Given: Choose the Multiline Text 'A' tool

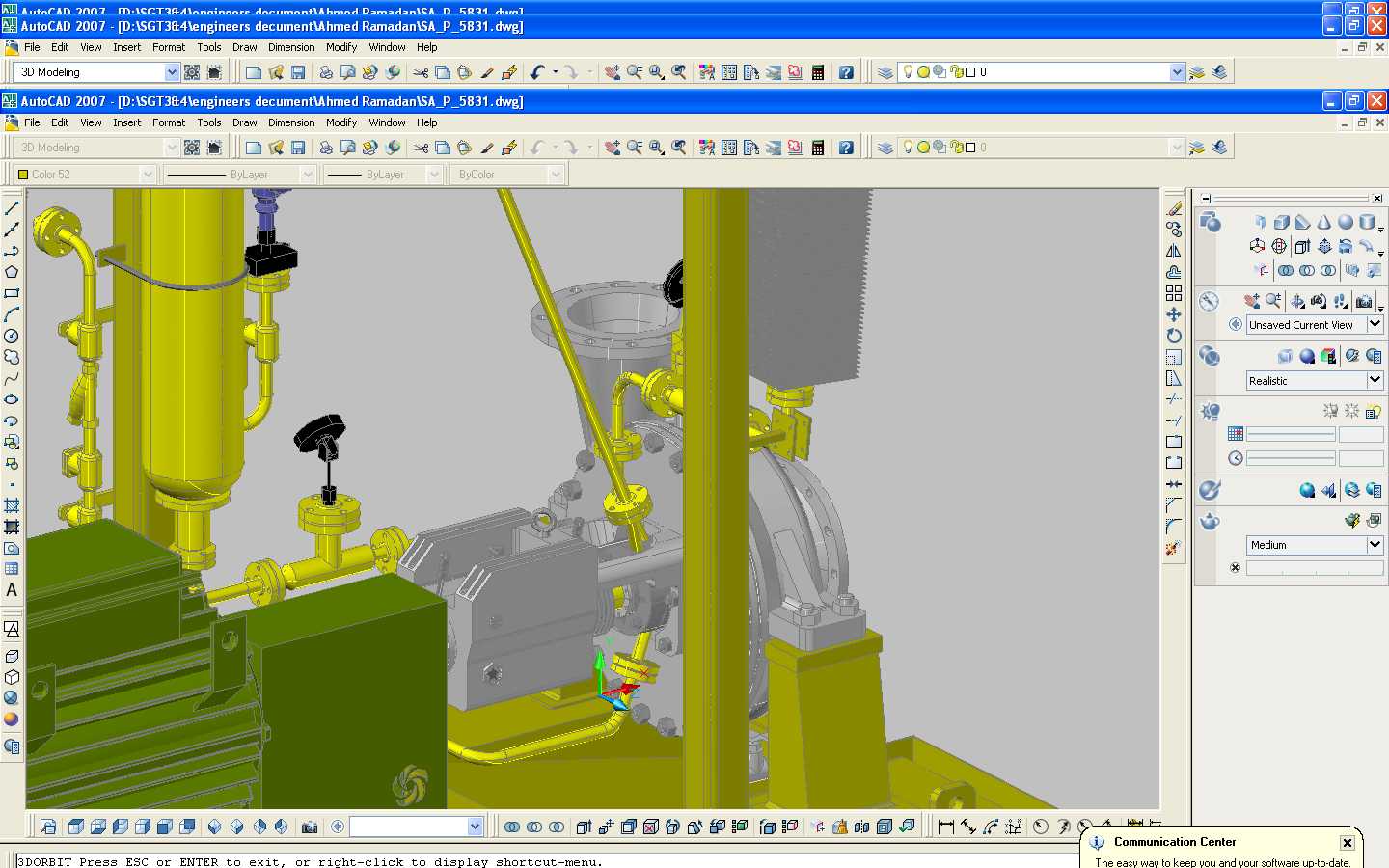Looking at the screenshot, I should tap(12, 590).
